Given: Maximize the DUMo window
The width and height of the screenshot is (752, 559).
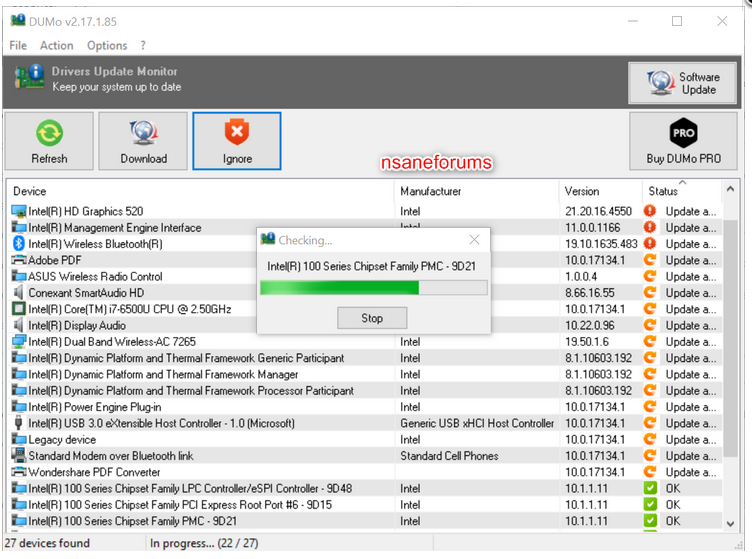Looking at the screenshot, I should click(x=677, y=21).
